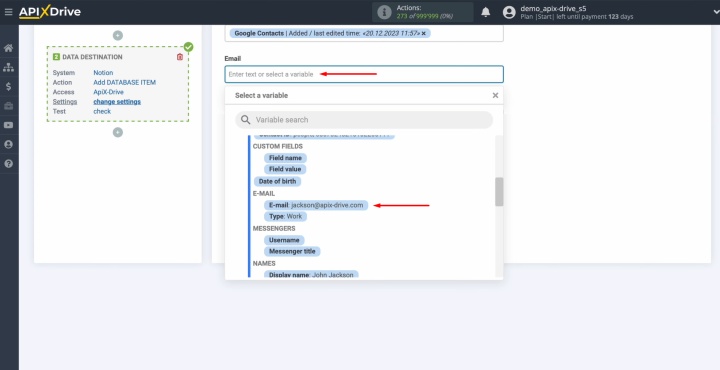Go to Home in sidebar
720x370 pixels.
pos(8,48)
